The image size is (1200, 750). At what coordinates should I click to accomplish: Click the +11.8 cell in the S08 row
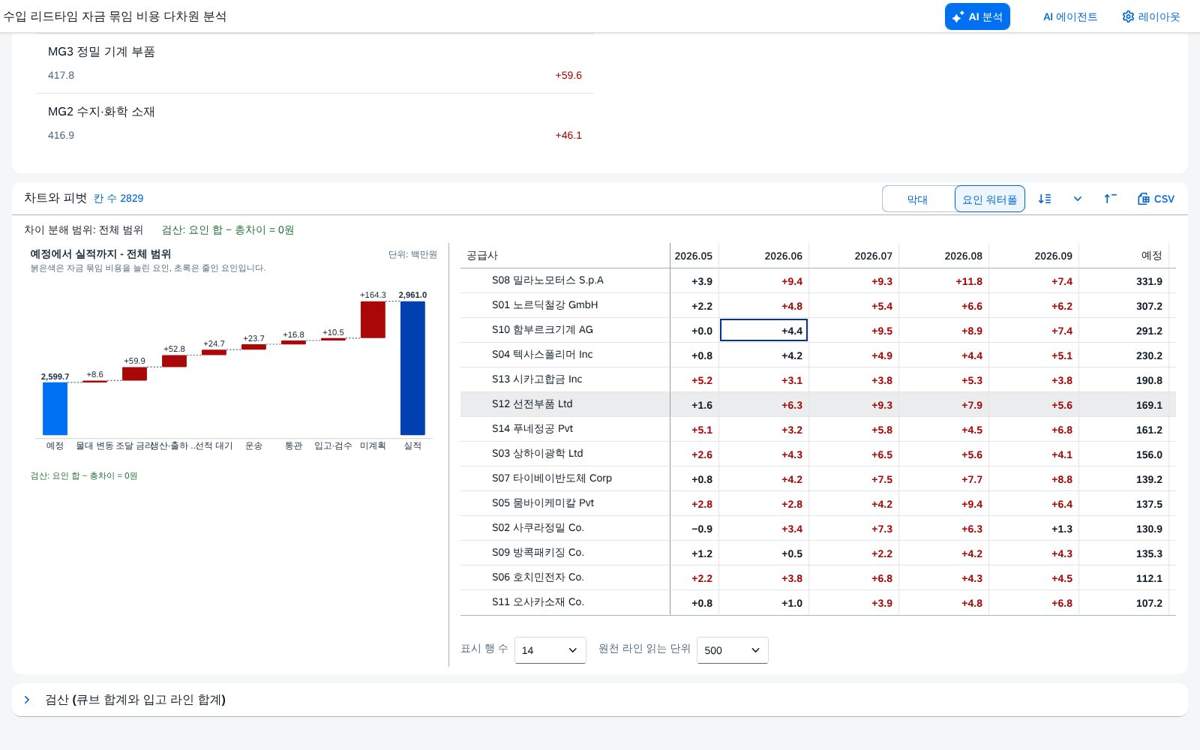pyautogui.click(x=944, y=281)
